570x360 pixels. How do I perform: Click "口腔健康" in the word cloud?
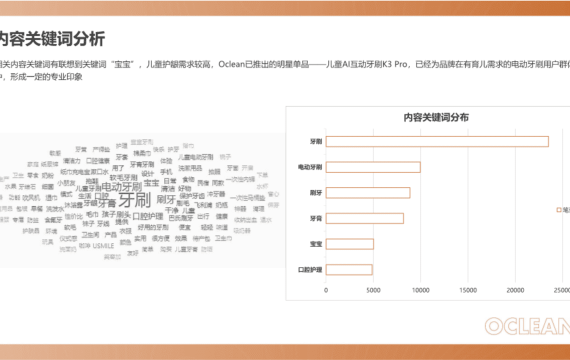click(x=98, y=160)
